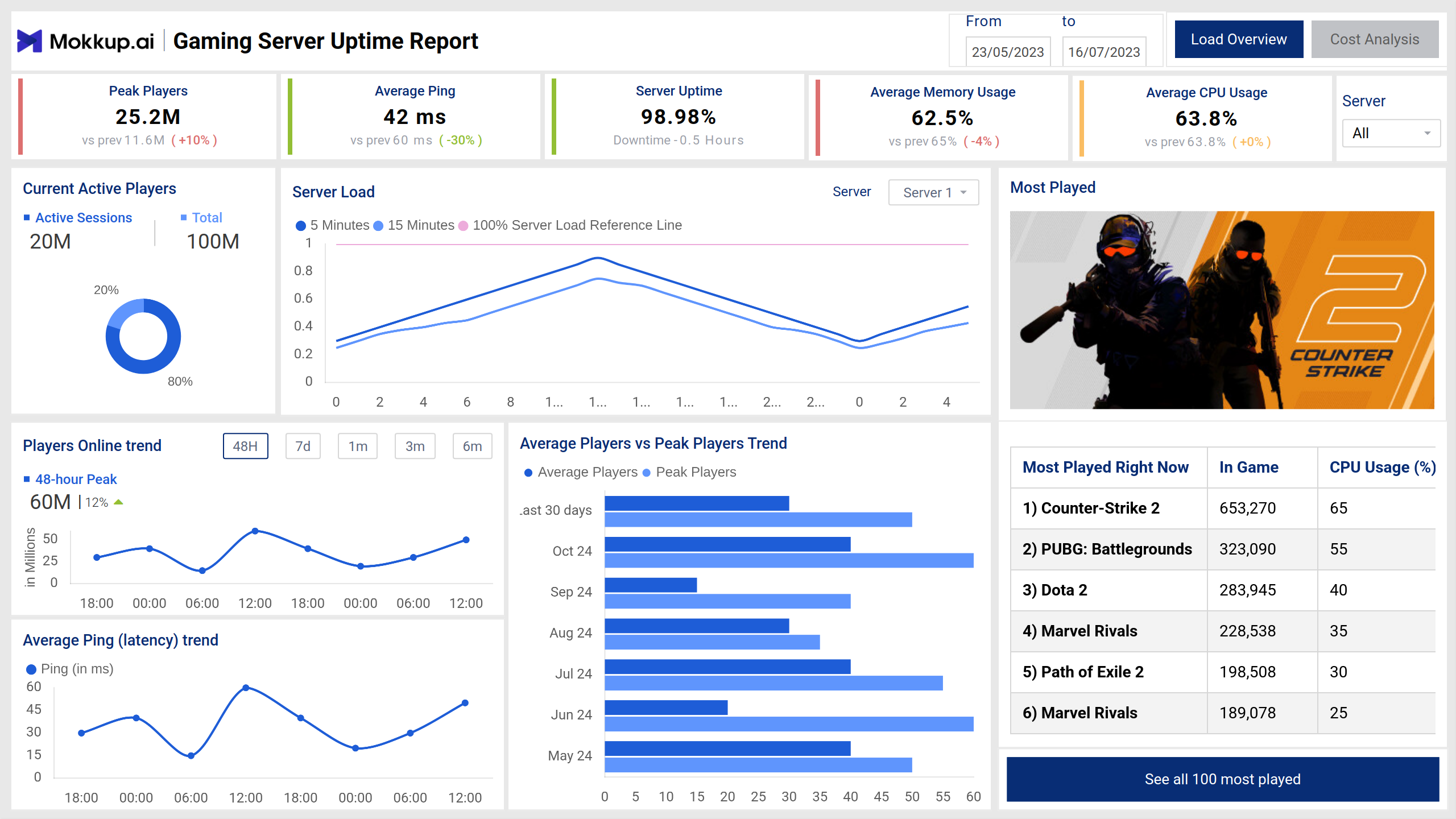
Task: Select the 1m time range tab
Action: click(358, 446)
